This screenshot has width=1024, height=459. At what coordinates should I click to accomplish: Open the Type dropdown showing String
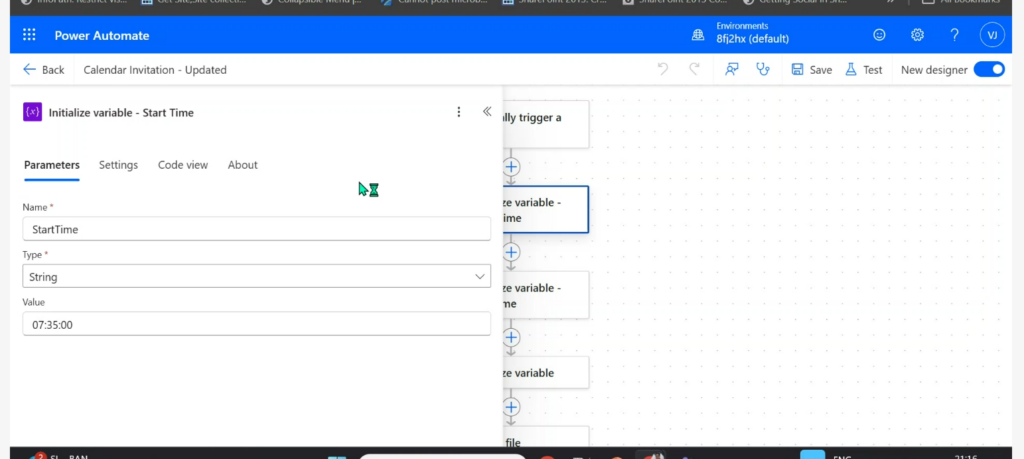[x=257, y=277]
